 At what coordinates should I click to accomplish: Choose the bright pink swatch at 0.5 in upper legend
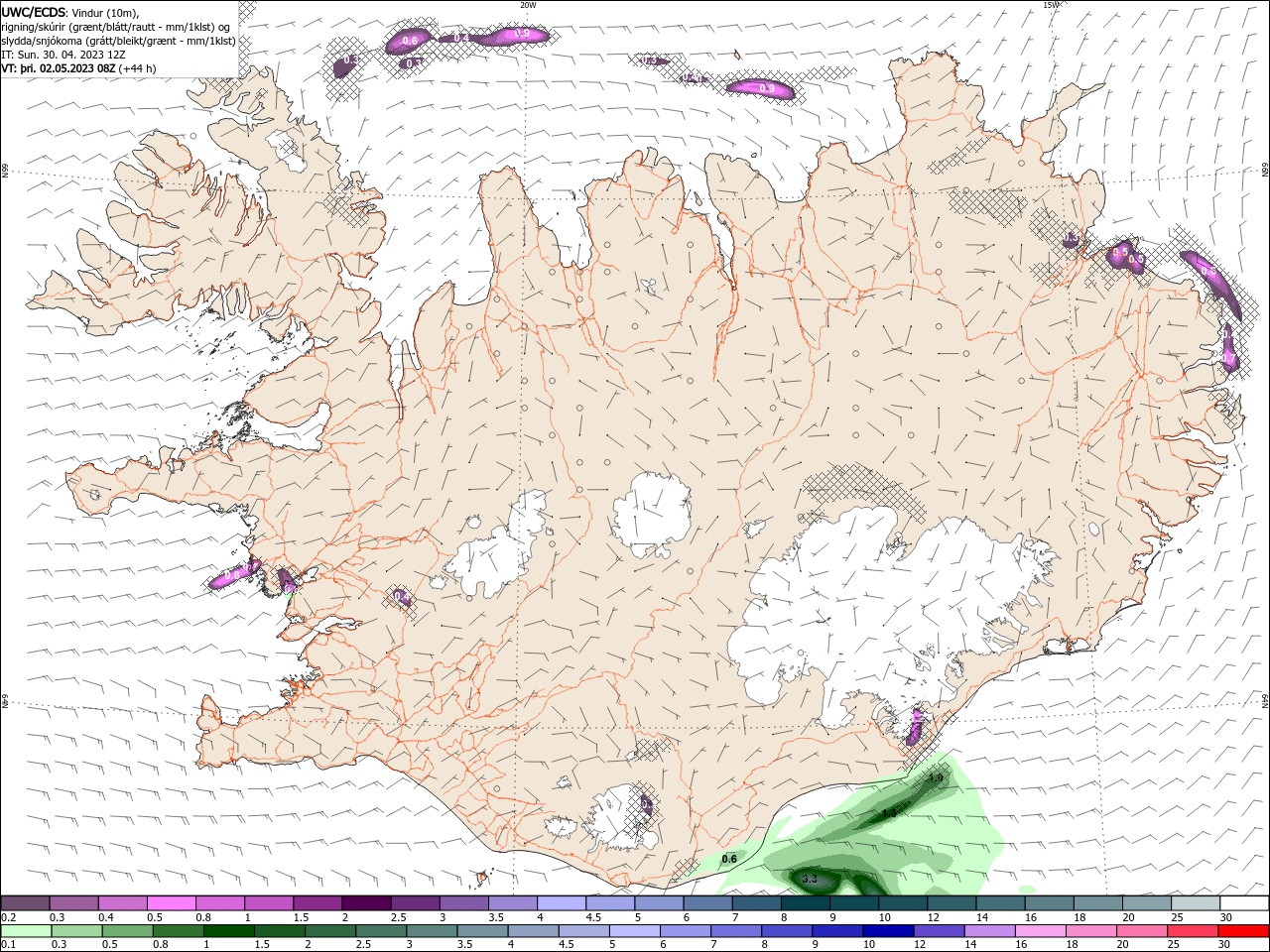pyautogui.click(x=172, y=902)
